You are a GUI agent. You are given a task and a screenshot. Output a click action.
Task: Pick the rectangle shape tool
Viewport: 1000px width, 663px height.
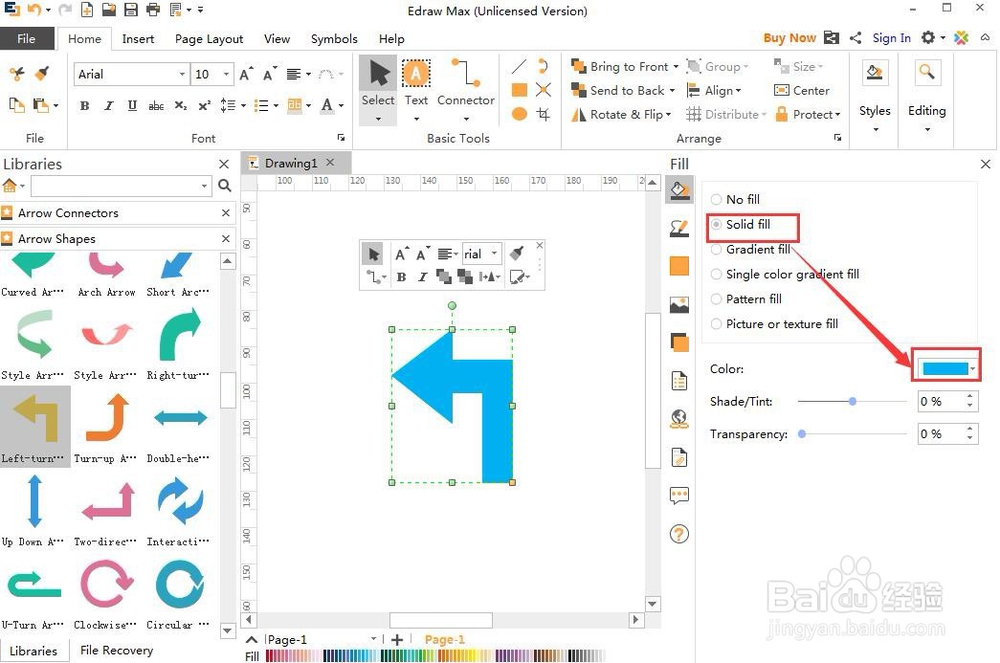pyautogui.click(x=519, y=90)
